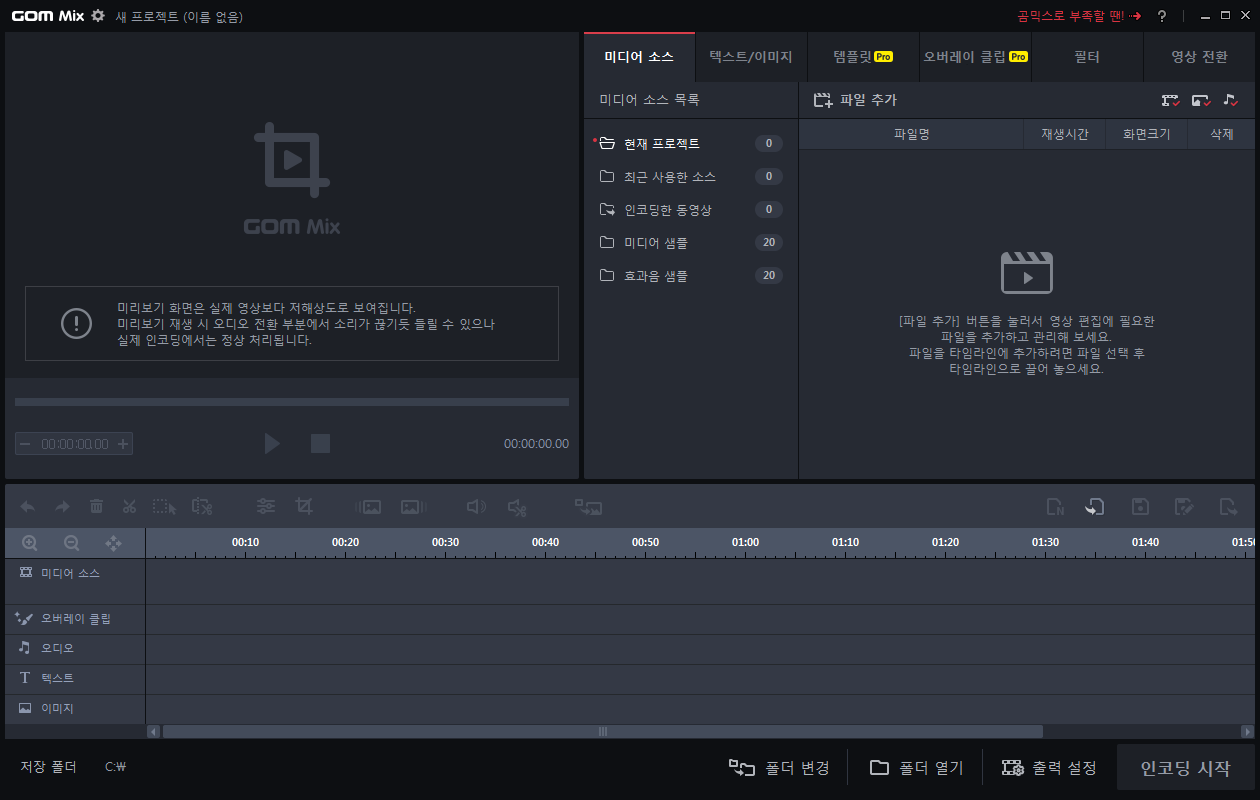This screenshot has height=800, width=1260.
Task: Click the image fade-out icon
Action: (414, 507)
